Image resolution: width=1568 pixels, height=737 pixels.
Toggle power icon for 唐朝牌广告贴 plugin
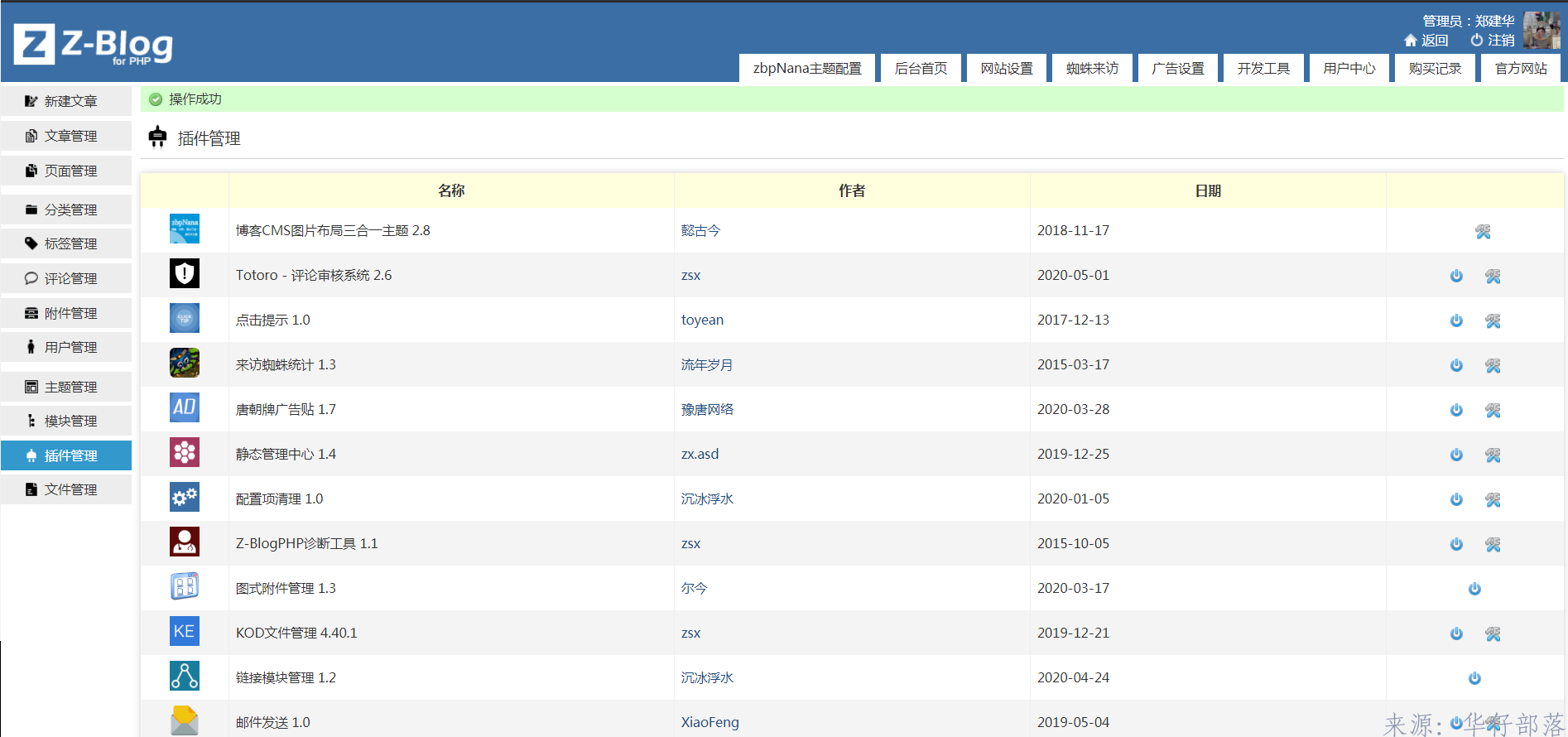[1456, 410]
